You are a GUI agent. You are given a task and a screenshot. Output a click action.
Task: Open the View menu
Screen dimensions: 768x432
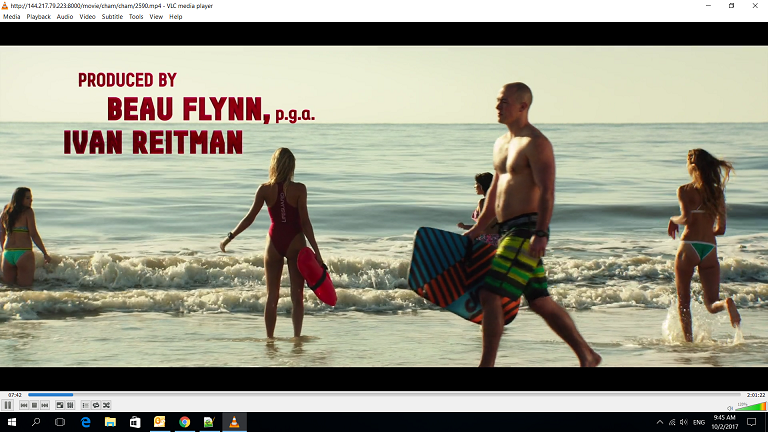[x=156, y=17]
